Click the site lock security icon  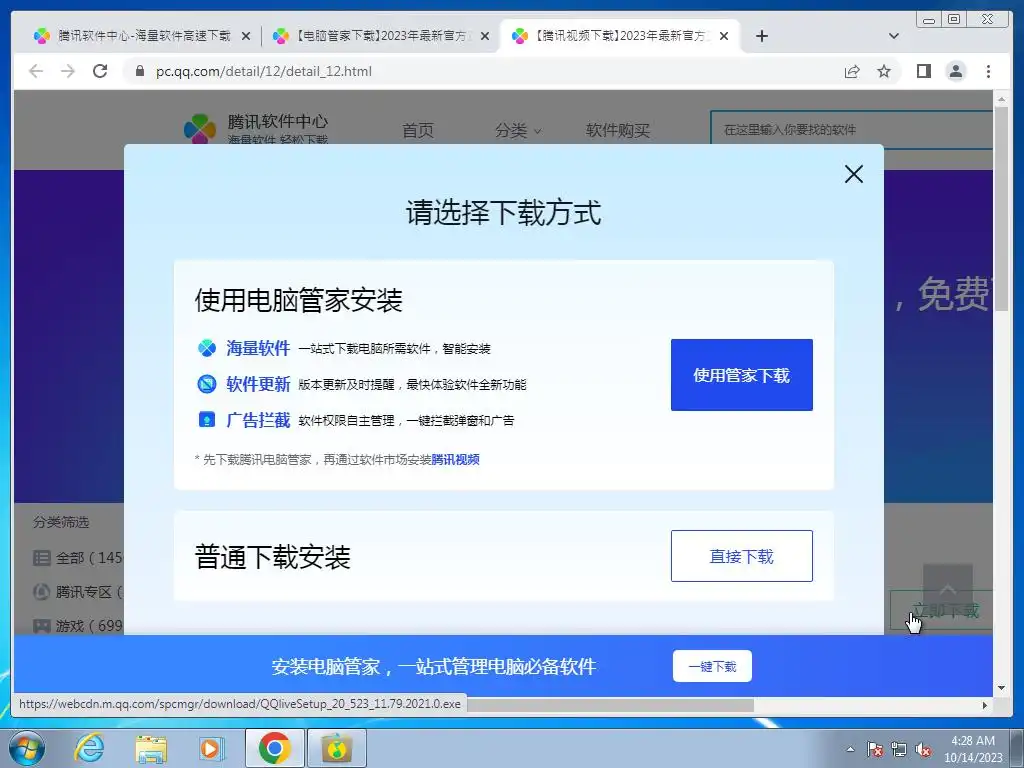(x=140, y=71)
